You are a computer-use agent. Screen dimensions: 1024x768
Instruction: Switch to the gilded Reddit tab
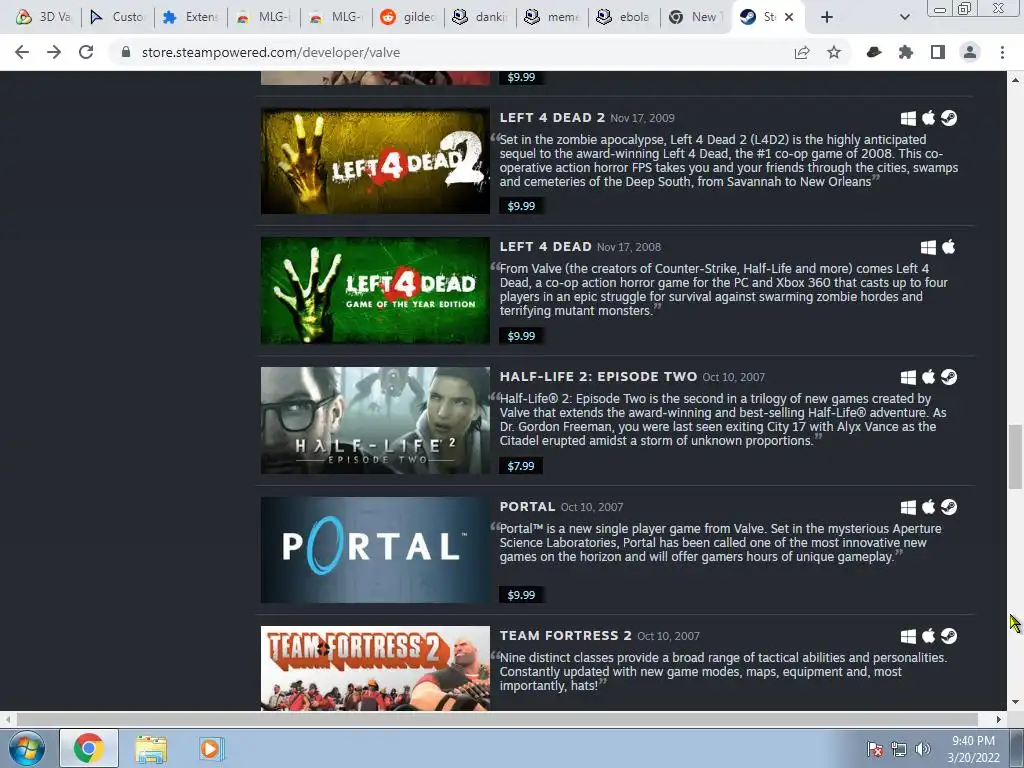[408, 17]
